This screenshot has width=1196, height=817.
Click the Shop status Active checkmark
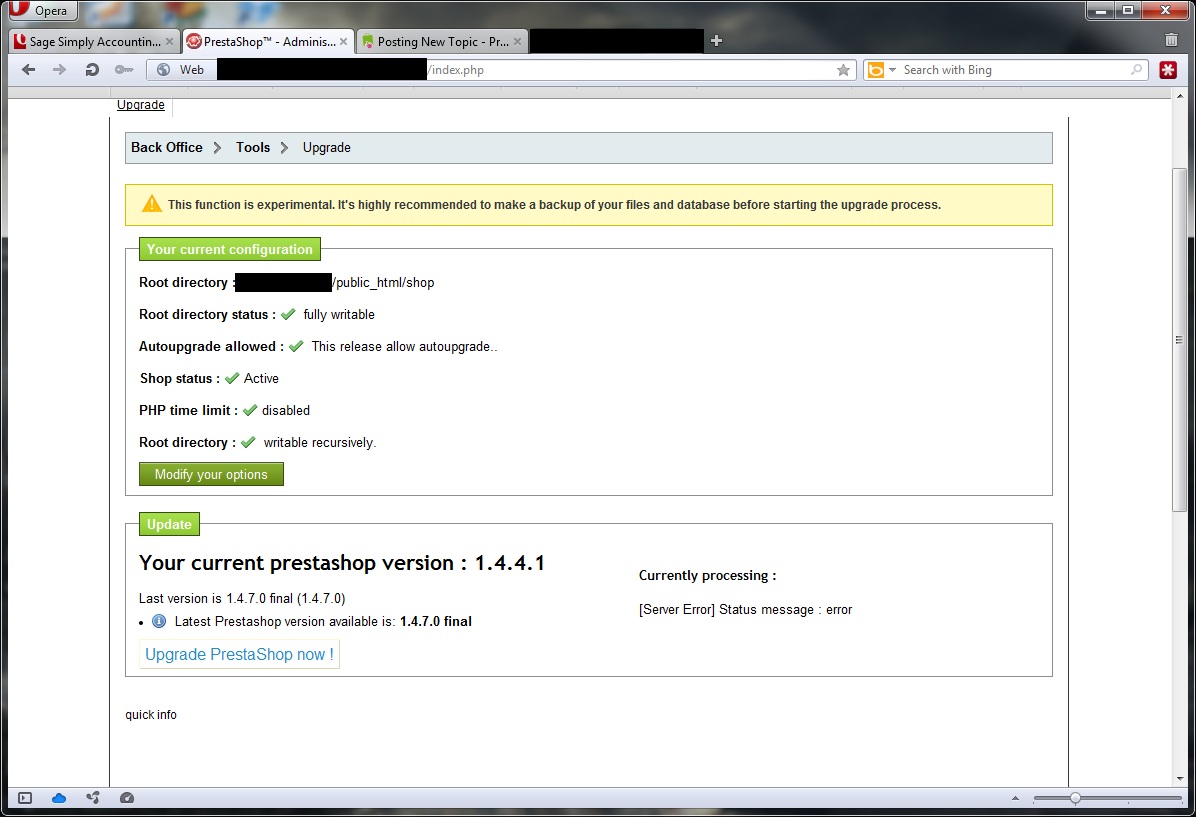pyautogui.click(x=232, y=378)
